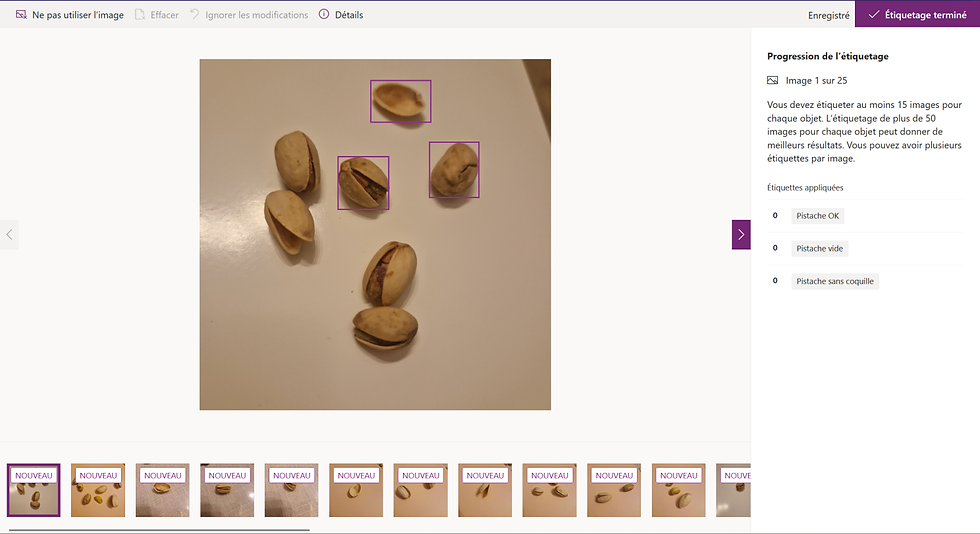Open the fourth thumbnail in the filmstrip
Viewport: 980px width, 534px height.
tap(227, 490)
